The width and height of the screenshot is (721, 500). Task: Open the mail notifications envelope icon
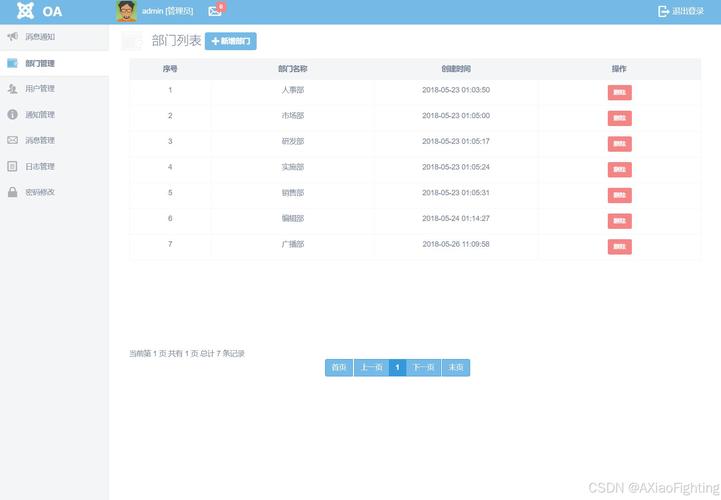click(214, 11)
